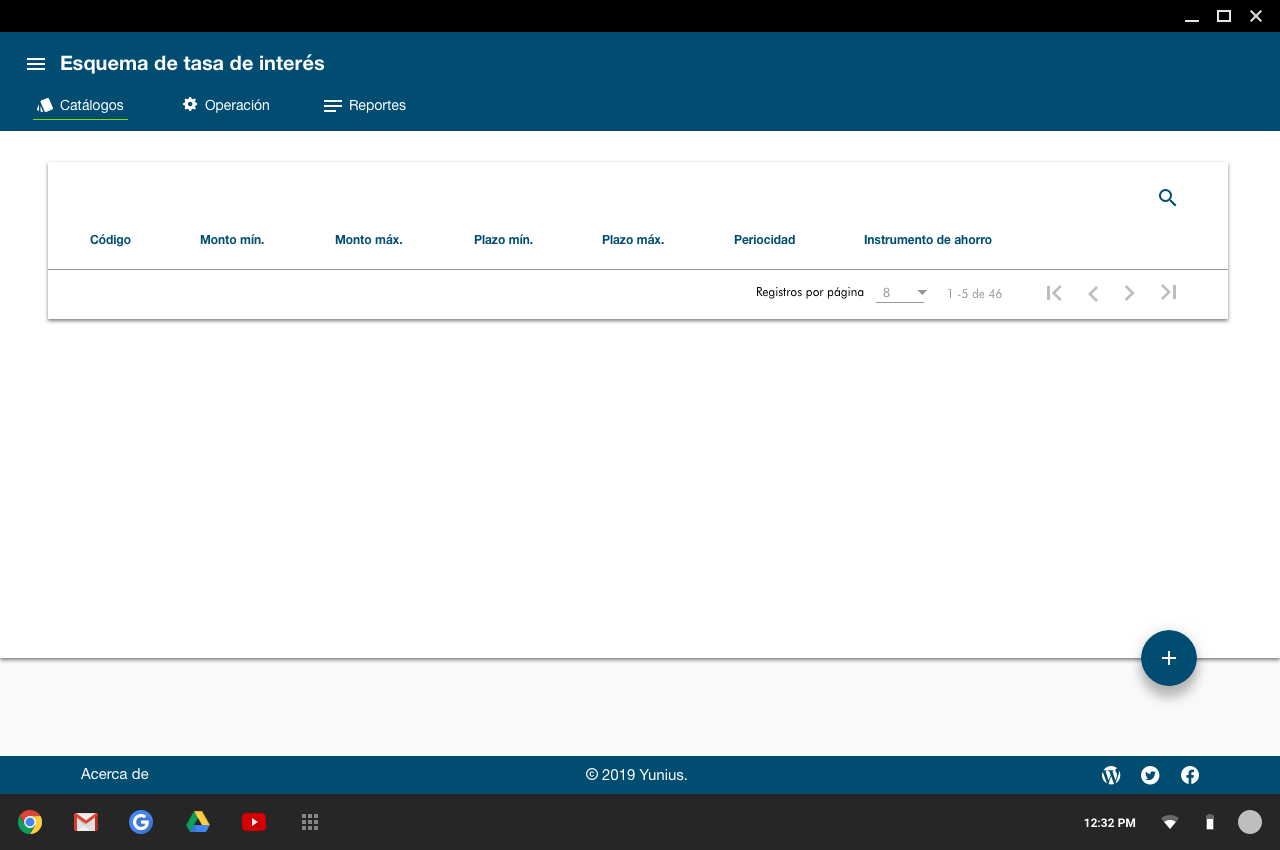
Task: Switch to the Catálogos tab
Action: pyautogui.click(x=81, y=105)
